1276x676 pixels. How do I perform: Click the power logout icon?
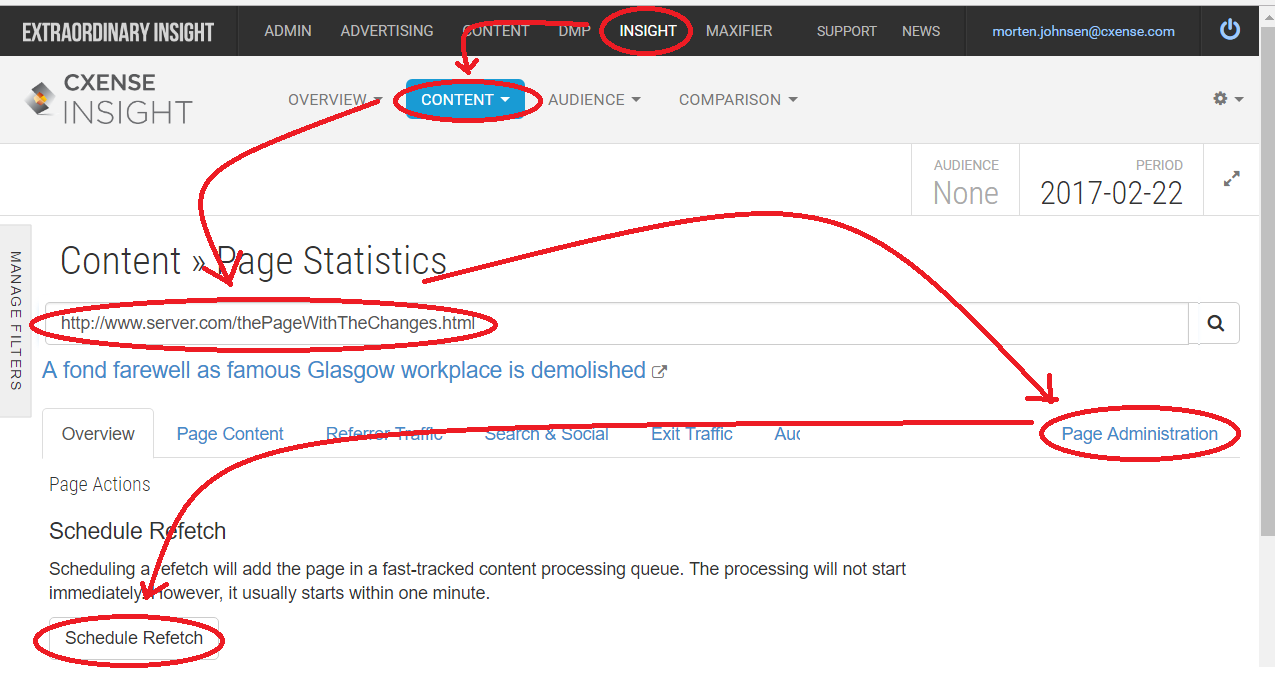pyautogui.click(x=1230, y=30)
